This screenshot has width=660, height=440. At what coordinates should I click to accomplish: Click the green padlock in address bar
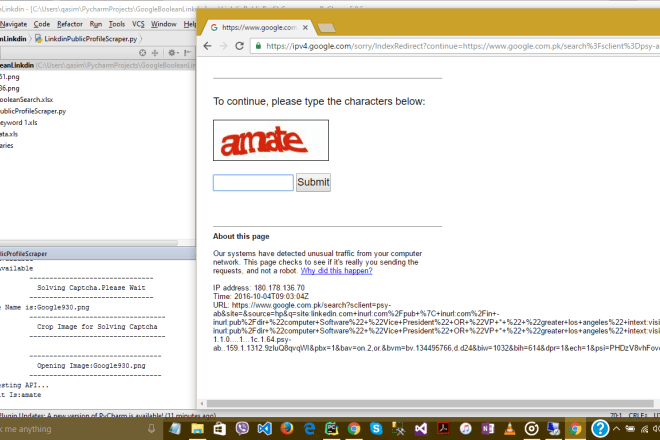pyautogui.click(x=258, y=46)
